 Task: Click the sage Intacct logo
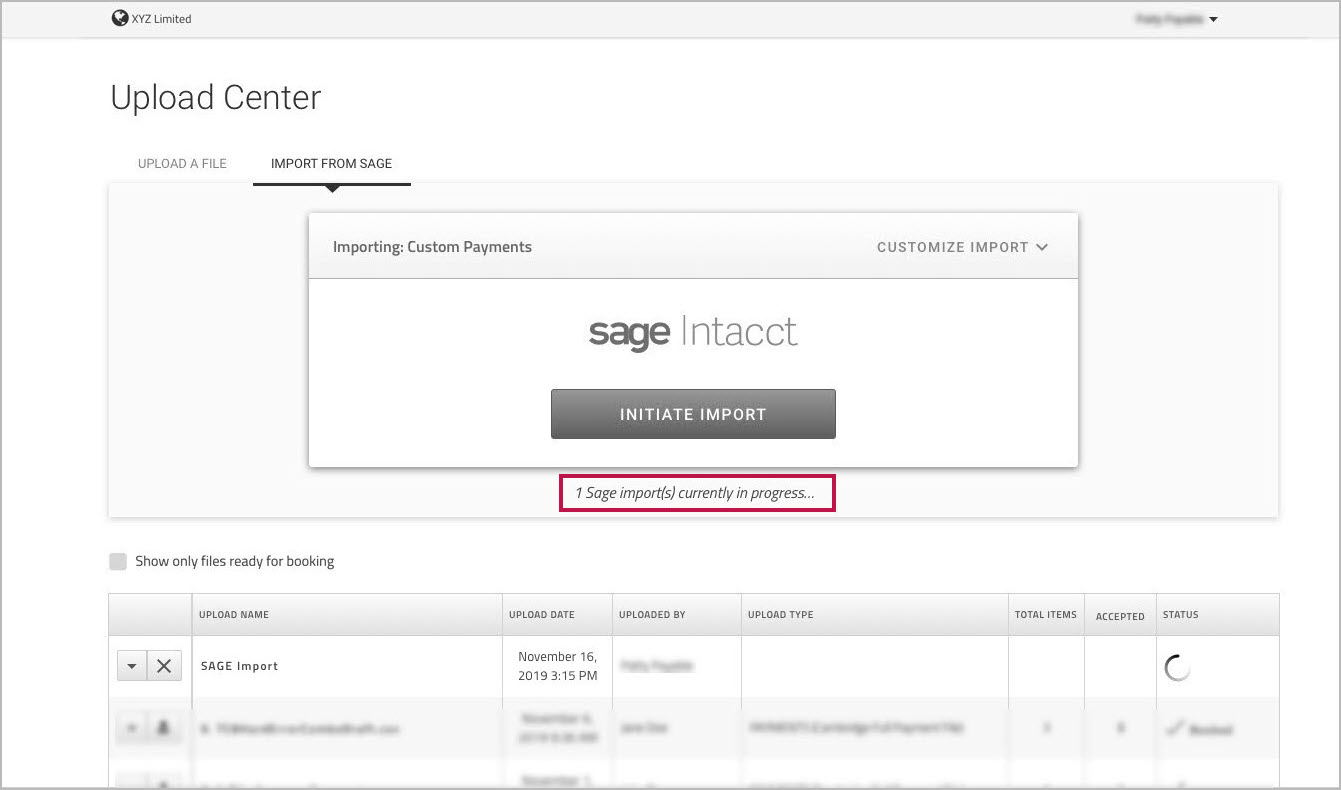pos(693,332)
